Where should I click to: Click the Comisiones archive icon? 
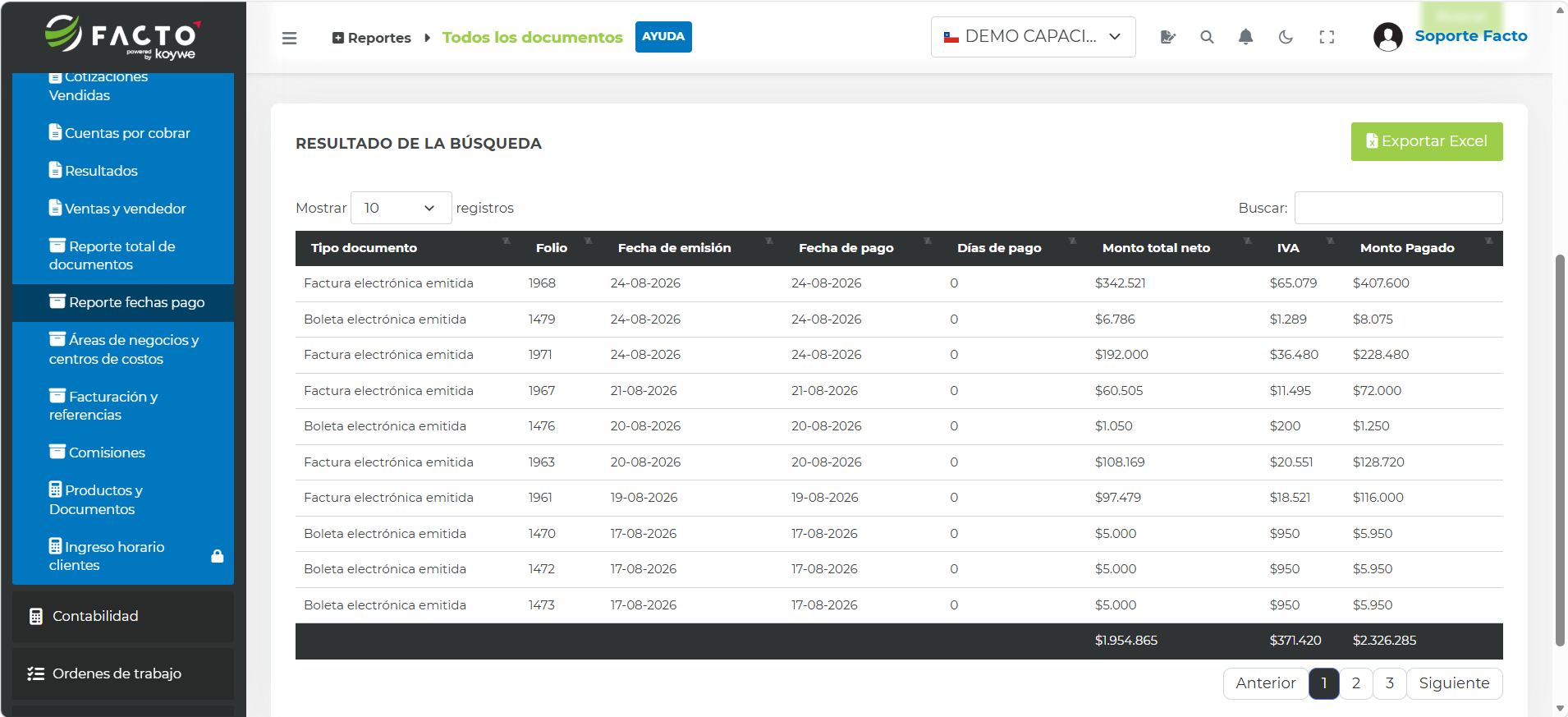click(57, 452)
